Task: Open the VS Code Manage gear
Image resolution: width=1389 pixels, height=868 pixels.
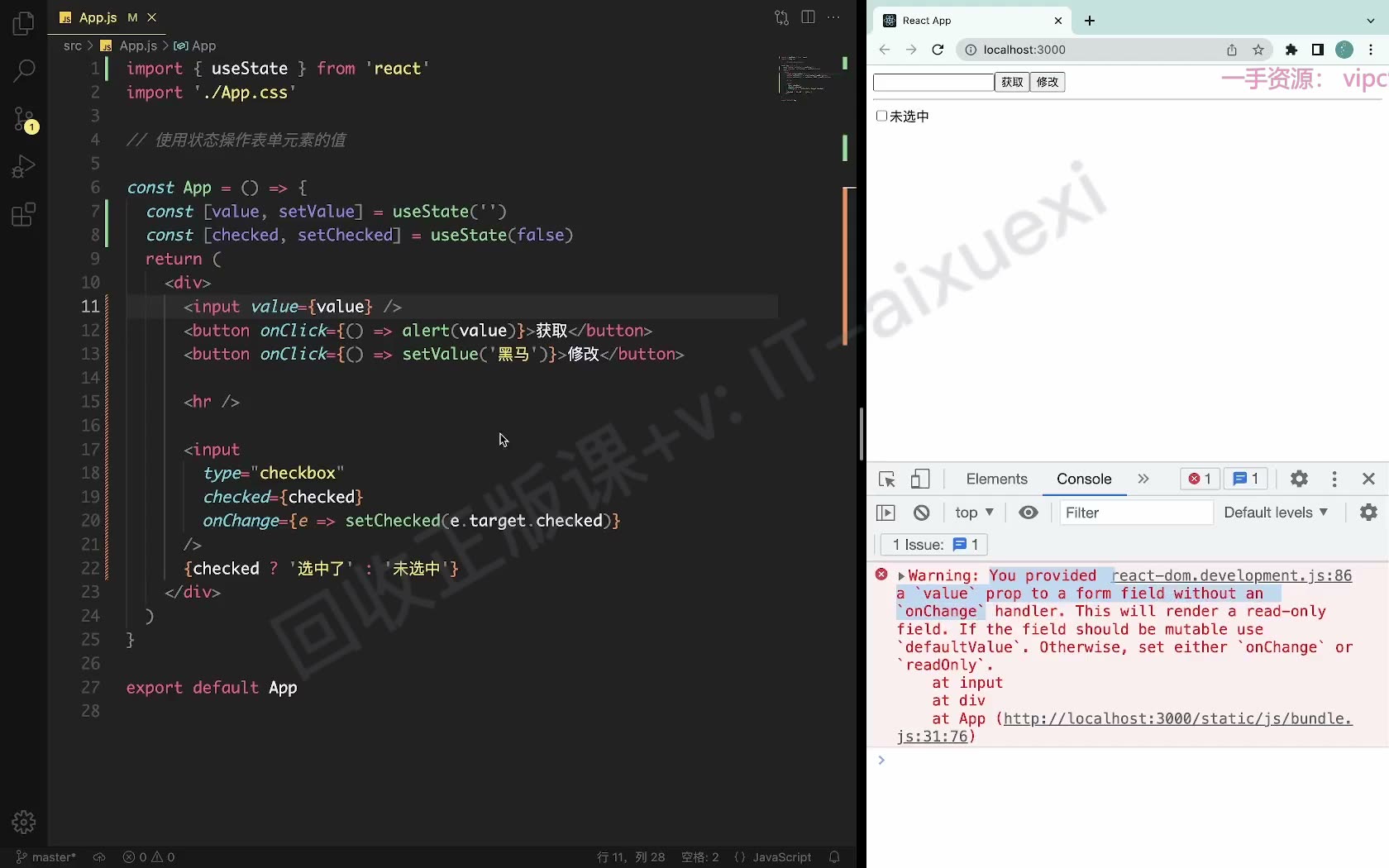Action: 24,822
